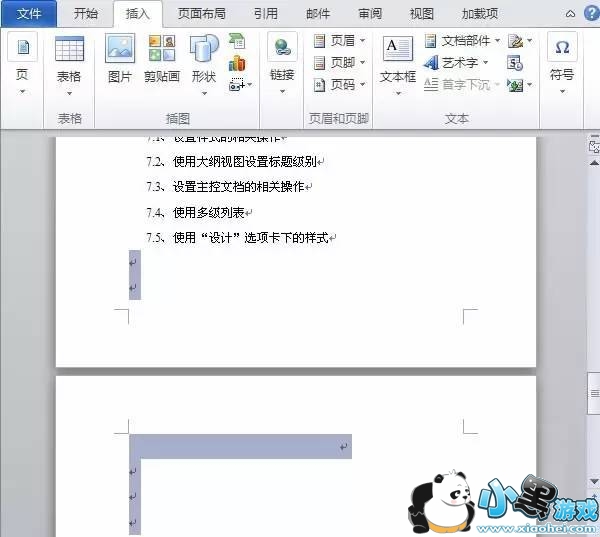Click the 链接 hyperlink globe icon

point(282,47)
